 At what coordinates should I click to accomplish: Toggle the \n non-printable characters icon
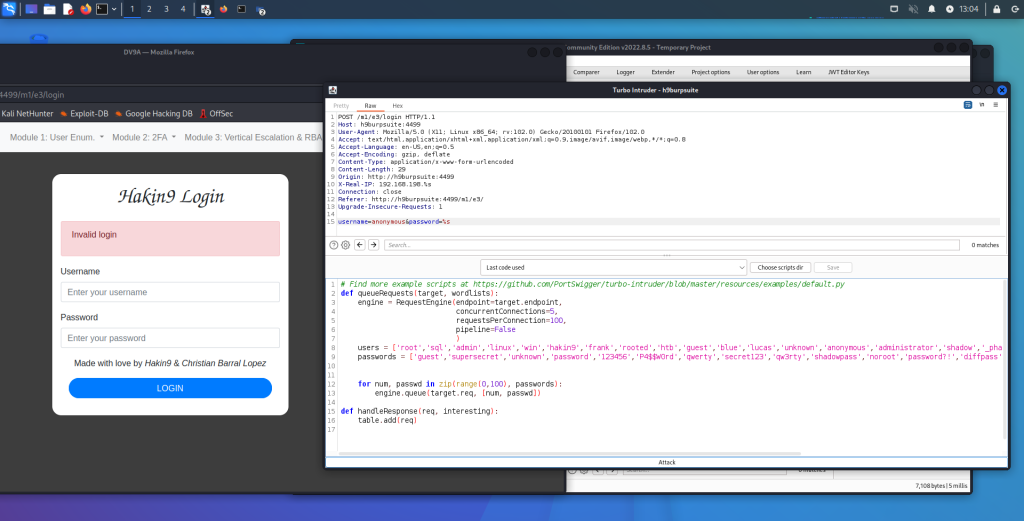[x=982, y=104]
